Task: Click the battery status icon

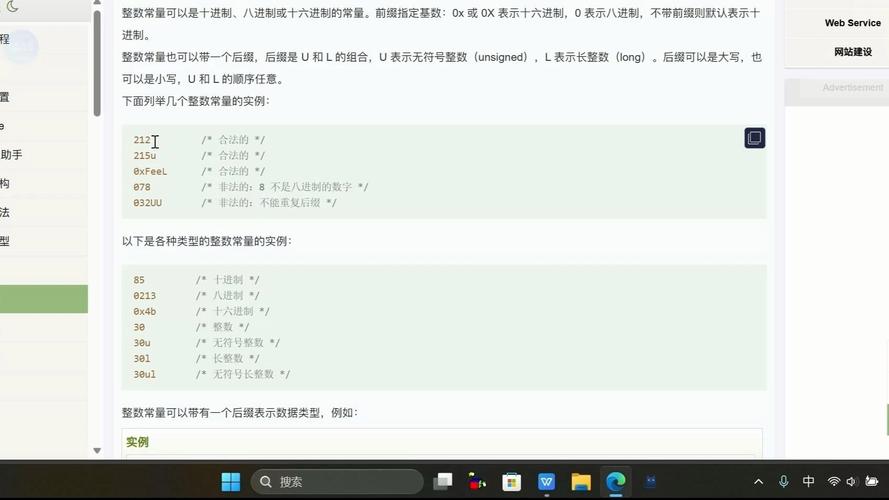Action: click(x=871, y=482)
